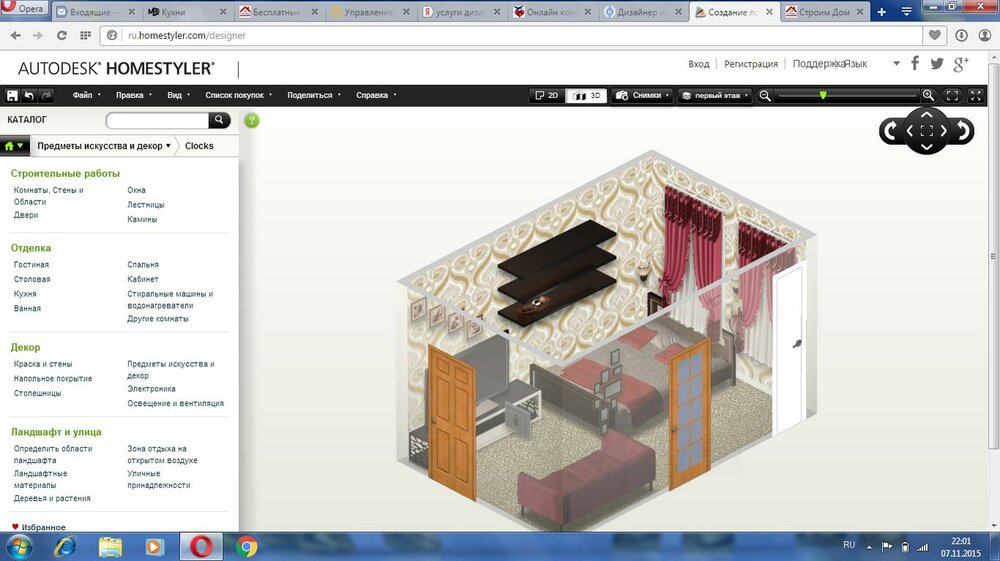Click the zoom out magnifier icon

click(x=765, y=96)
